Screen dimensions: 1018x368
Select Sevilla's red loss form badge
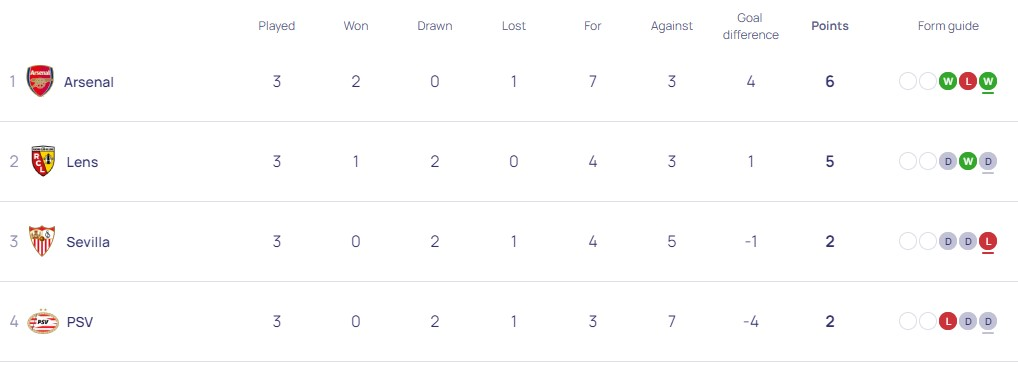(x=987, y=241)
